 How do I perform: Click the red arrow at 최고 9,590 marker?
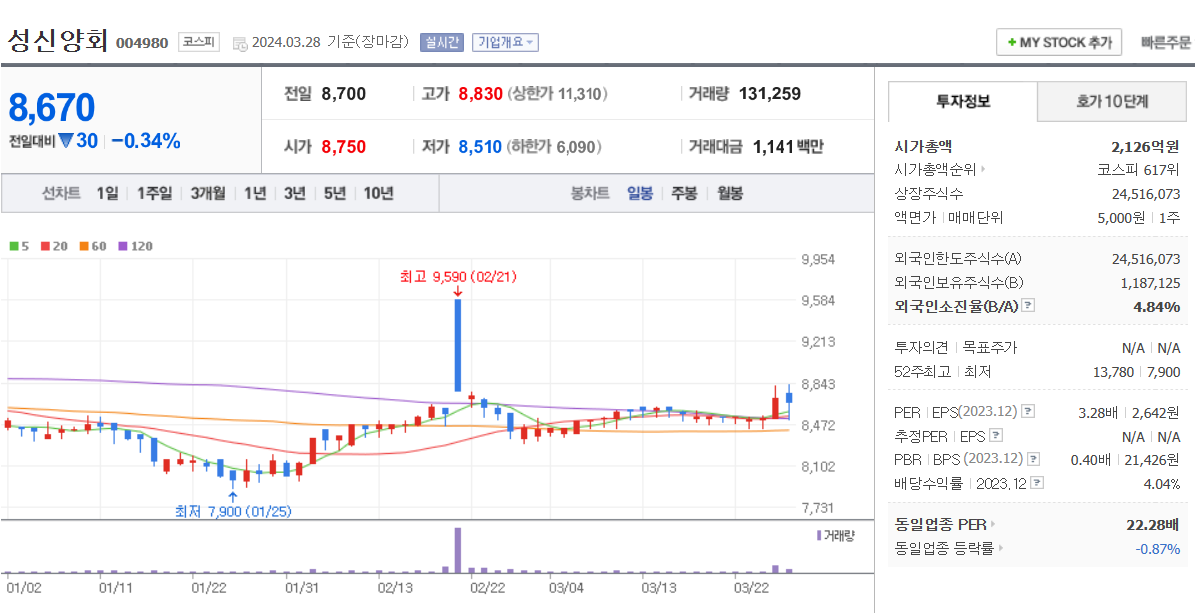point(458,290)
